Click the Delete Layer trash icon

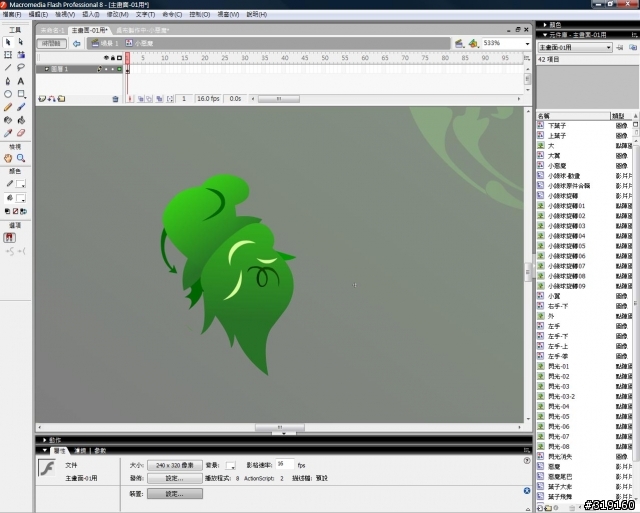115,99
